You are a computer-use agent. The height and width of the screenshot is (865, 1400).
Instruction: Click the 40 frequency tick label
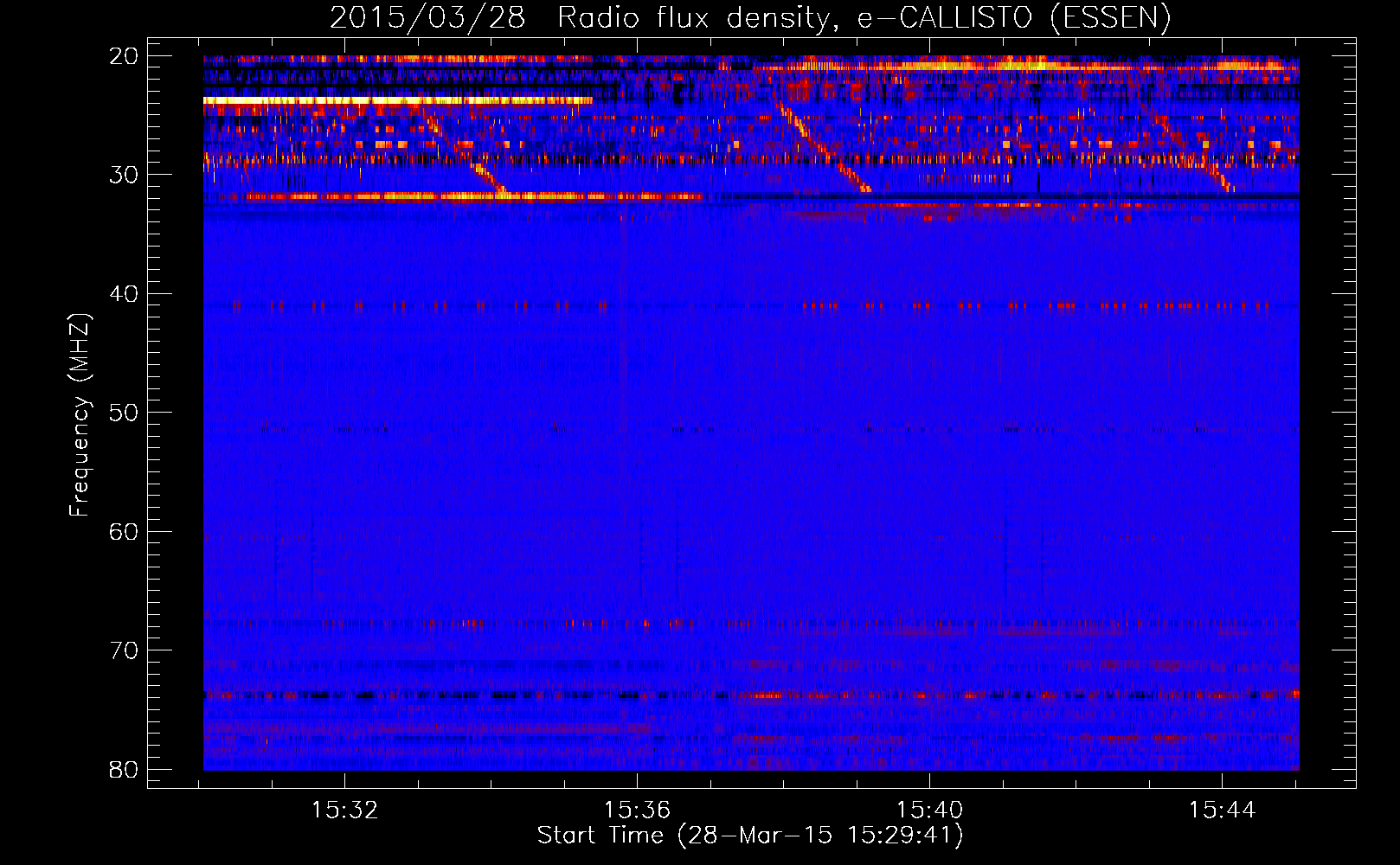pyautogui.click(x=124, y=294)
